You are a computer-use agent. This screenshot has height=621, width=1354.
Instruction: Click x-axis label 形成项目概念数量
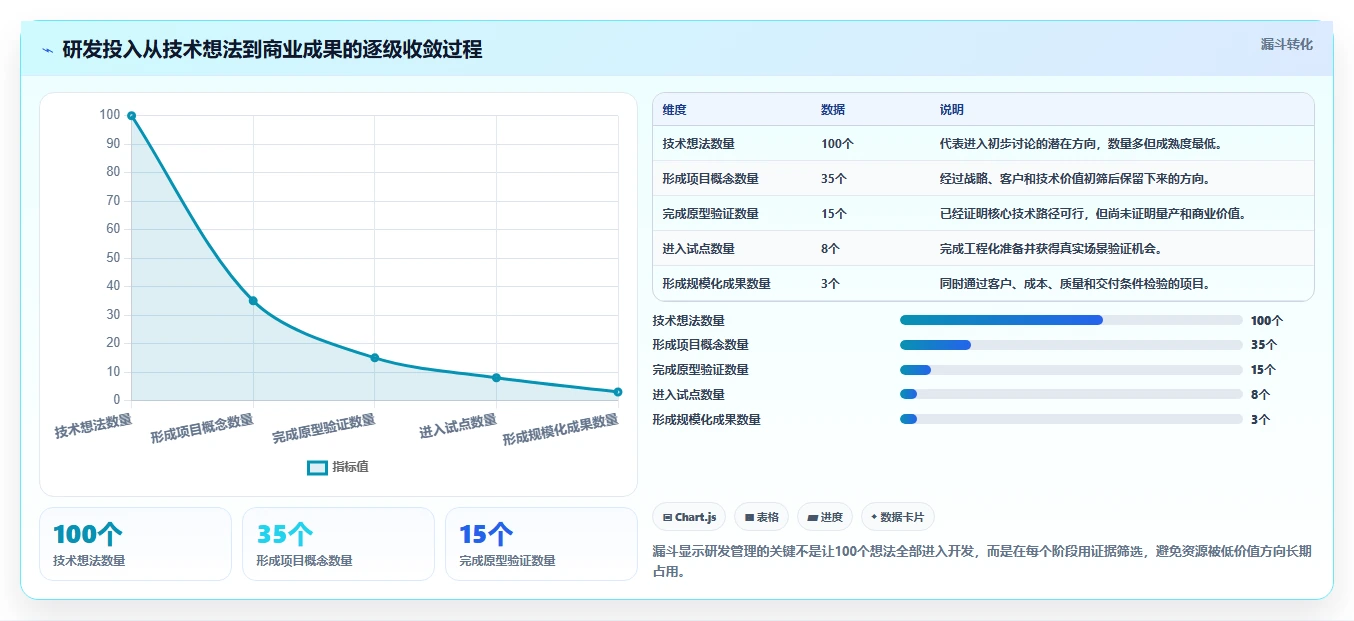pos(202,428)
